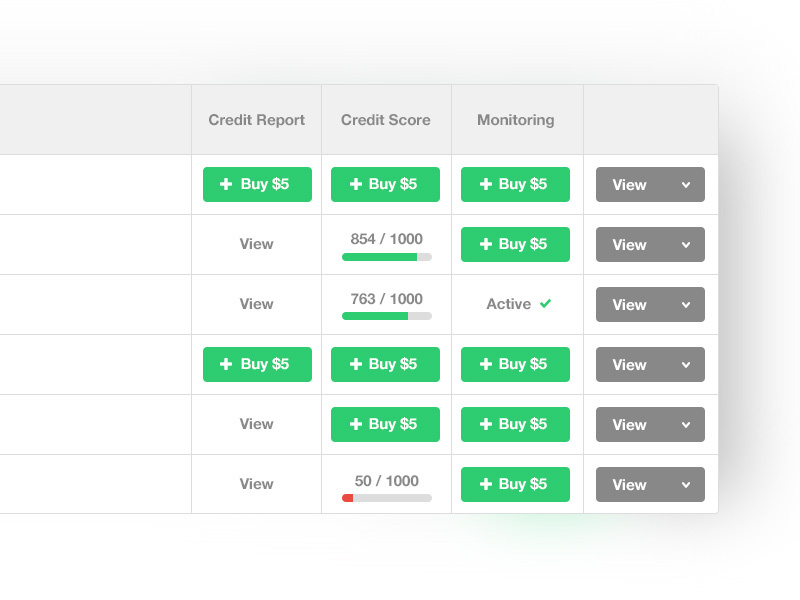
Task: Buy the credit report in the fourth row
Action: pyautogui.click(x=257, y=364)
